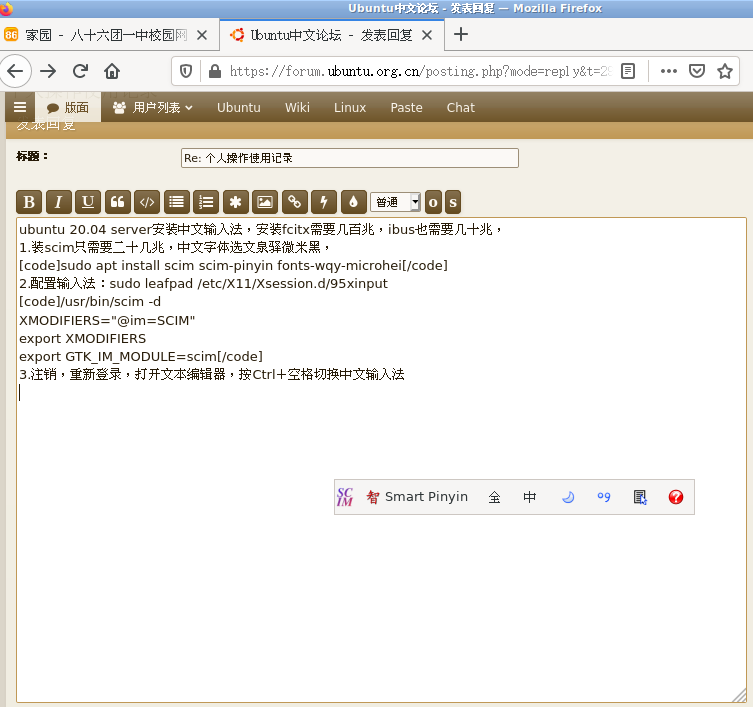This screenshot has width=753, height=707.
Task: Insert a URL link tag
Action: [x=295, y=202]
